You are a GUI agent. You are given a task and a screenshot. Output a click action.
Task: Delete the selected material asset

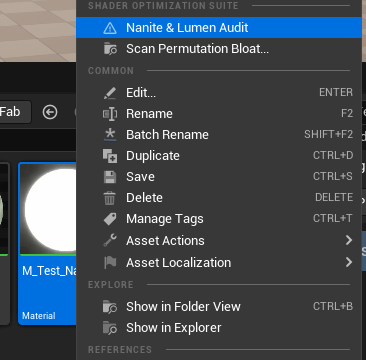pos(219,197)
